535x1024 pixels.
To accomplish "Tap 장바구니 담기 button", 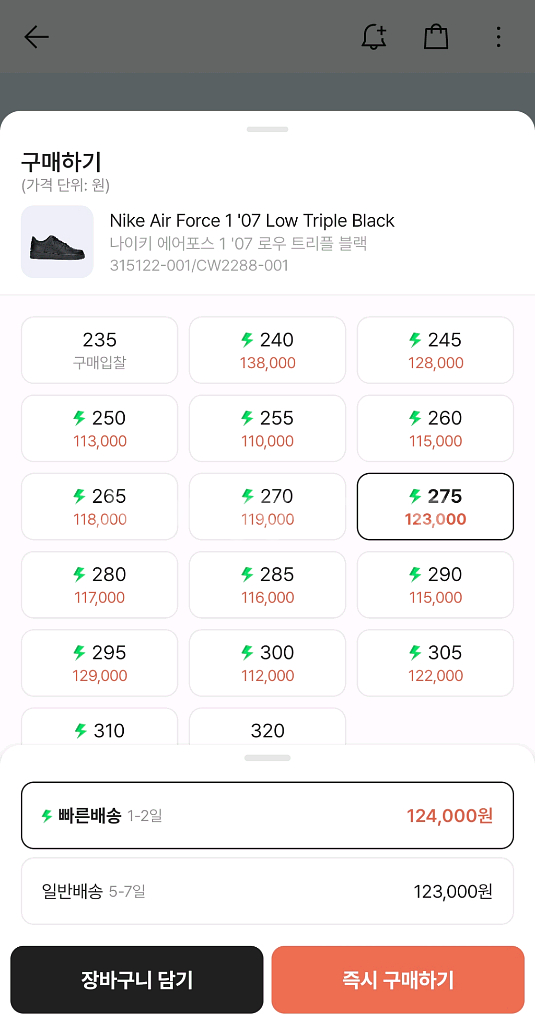I will coord(137,980).
